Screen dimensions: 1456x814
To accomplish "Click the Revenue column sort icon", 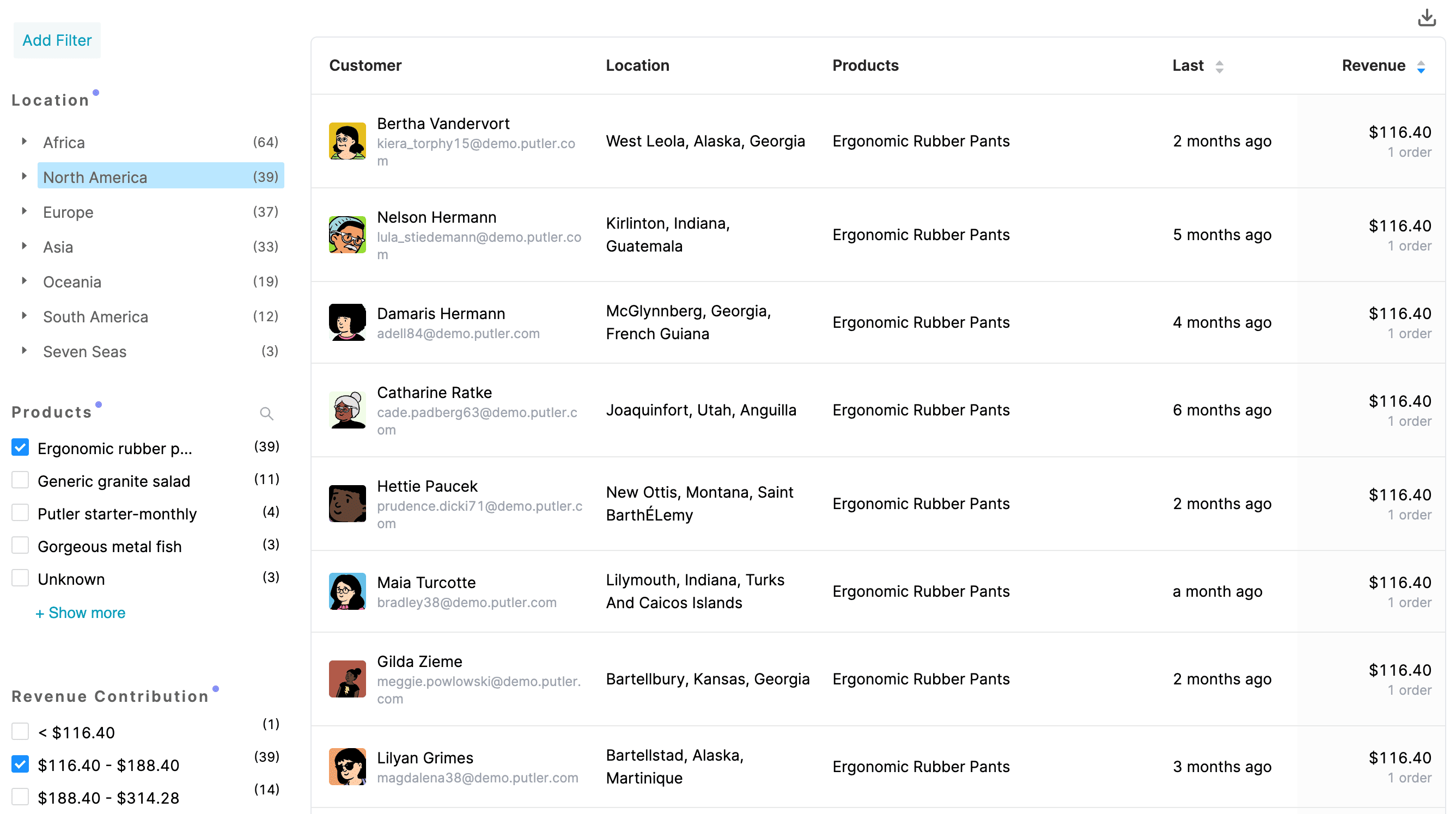I will click(x=1421, y=66).
